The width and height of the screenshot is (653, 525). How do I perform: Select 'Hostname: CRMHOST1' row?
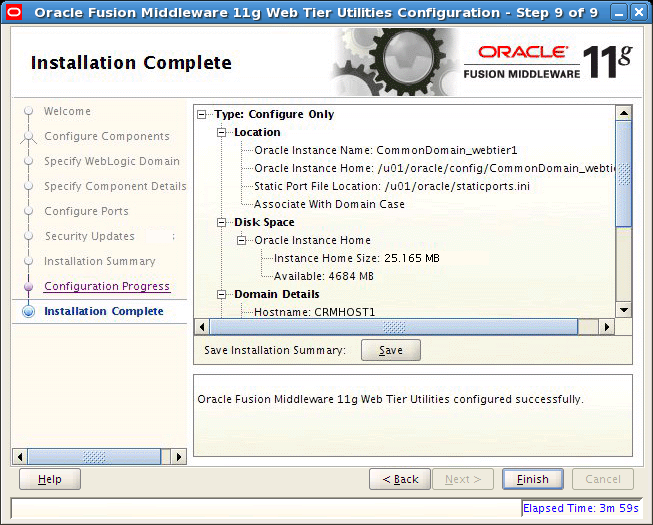pyautogui.click(x=315, y=312)
